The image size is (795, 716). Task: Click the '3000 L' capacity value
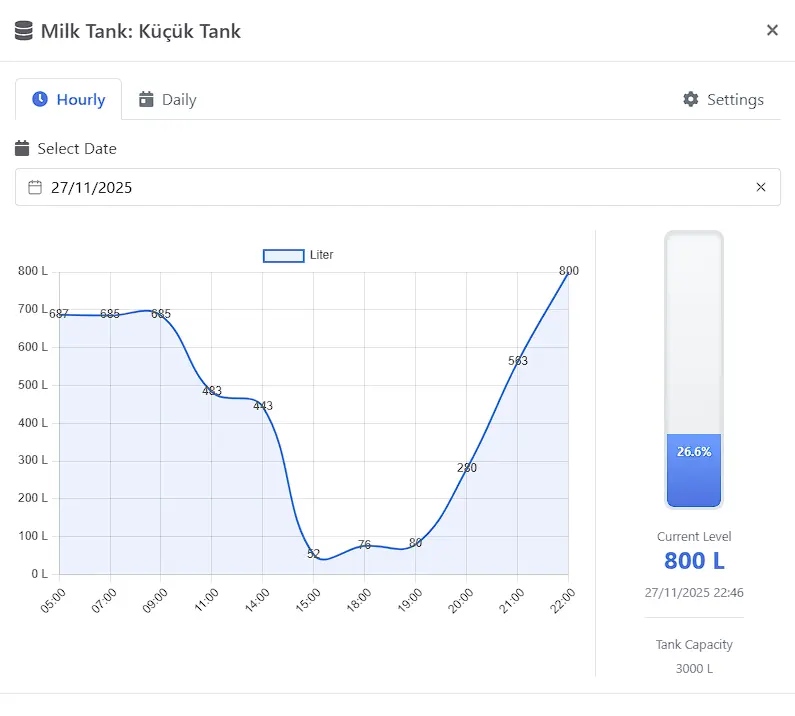coord(694,668)
